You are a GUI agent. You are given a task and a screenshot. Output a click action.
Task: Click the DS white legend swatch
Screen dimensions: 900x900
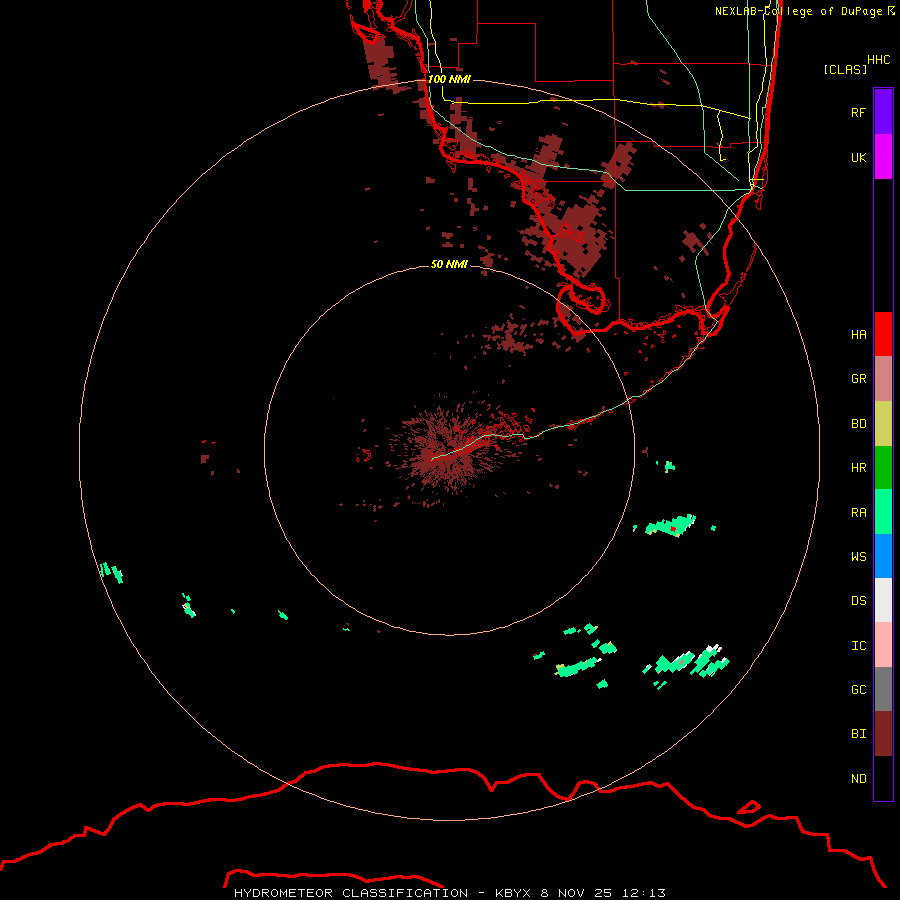(x=883, y=600)
